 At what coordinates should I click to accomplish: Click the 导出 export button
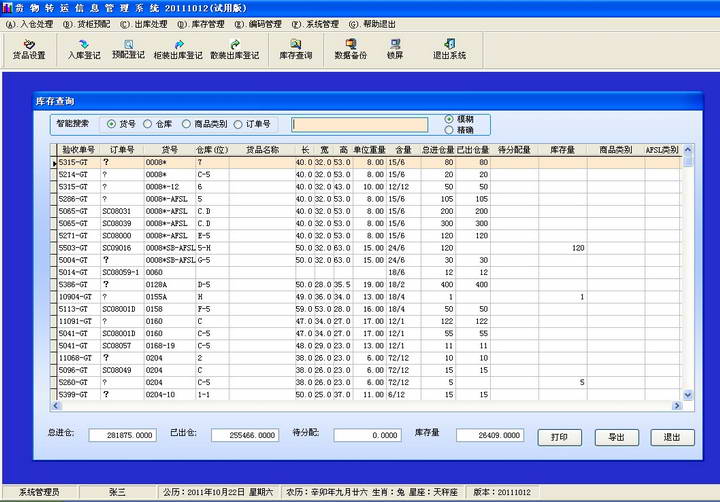pyautogui.click(x=616, y=437)
